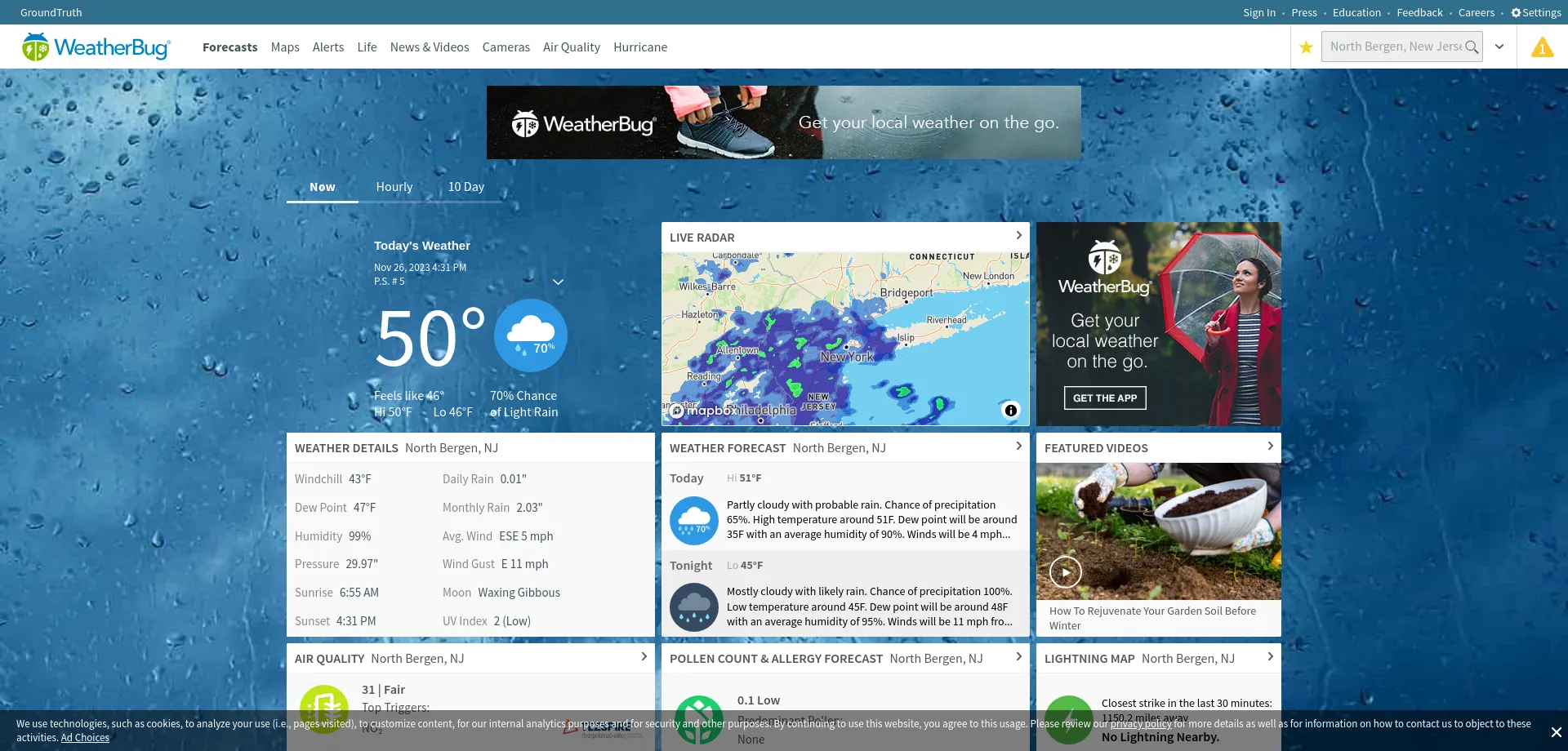Viewport: 1568px width, 751px height.
Task: Click the GET THE APP button
Action: point(1104,398)
